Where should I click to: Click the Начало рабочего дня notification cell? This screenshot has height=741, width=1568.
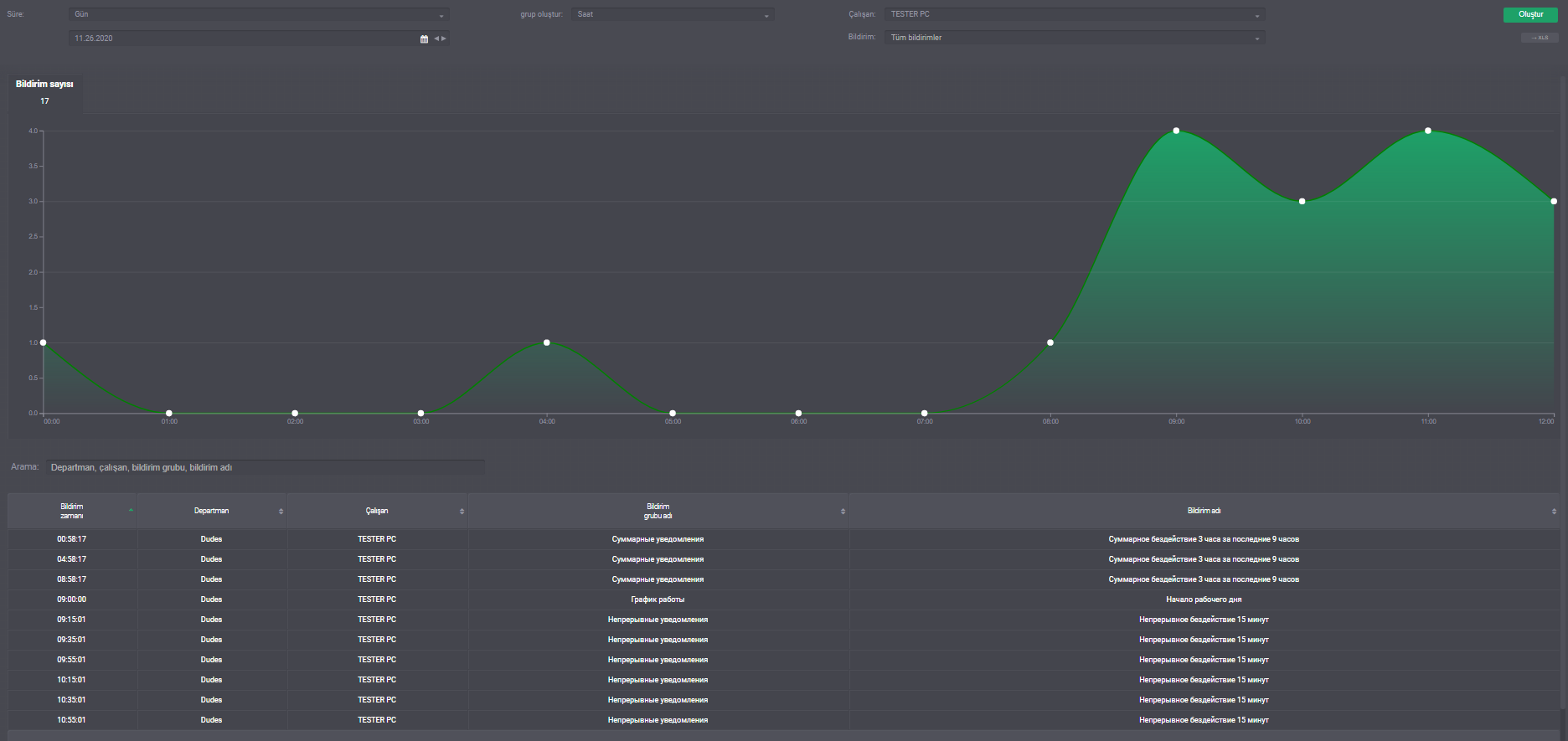[x=1204, y=599]
